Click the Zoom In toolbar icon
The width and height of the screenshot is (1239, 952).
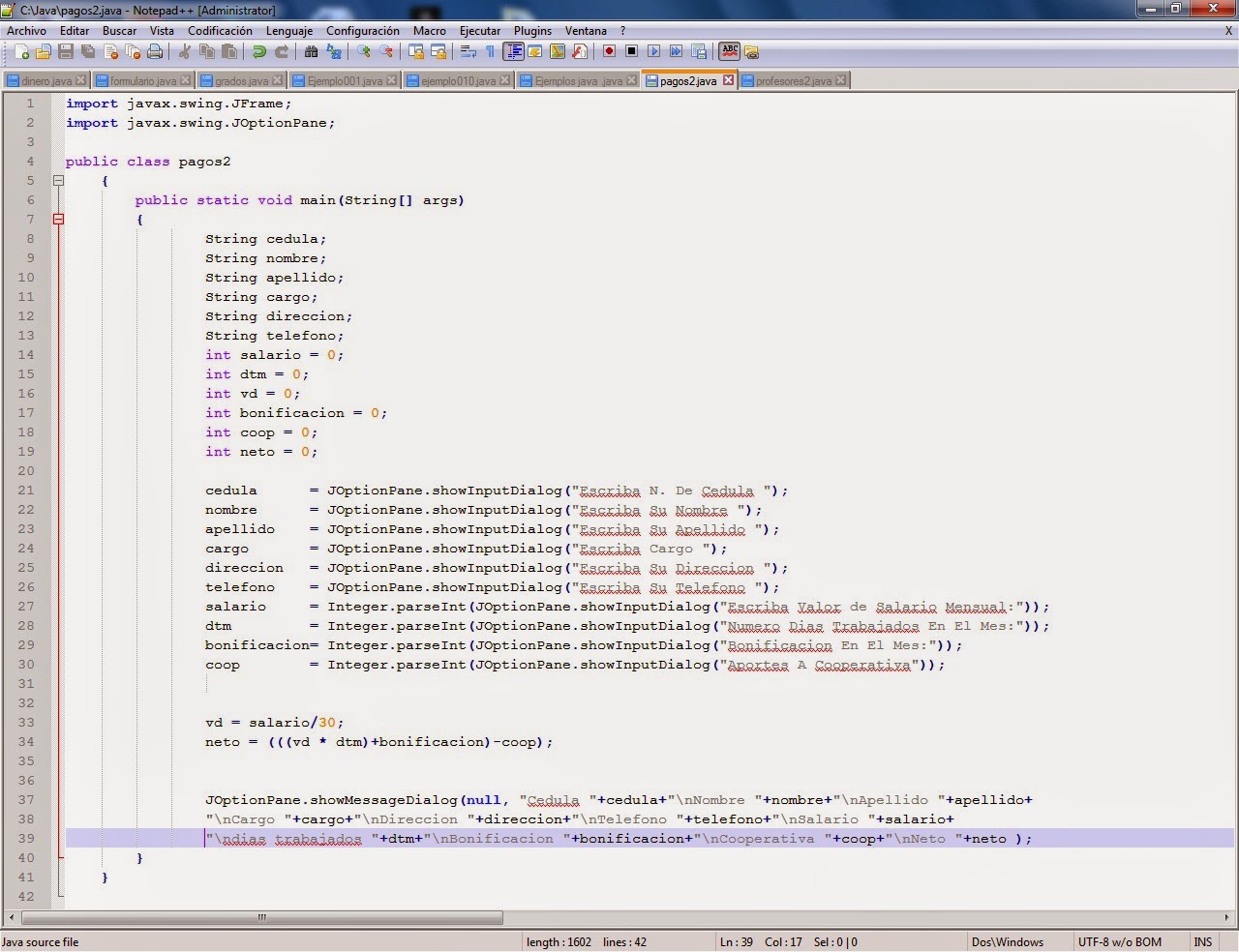[x=363, y=51]
